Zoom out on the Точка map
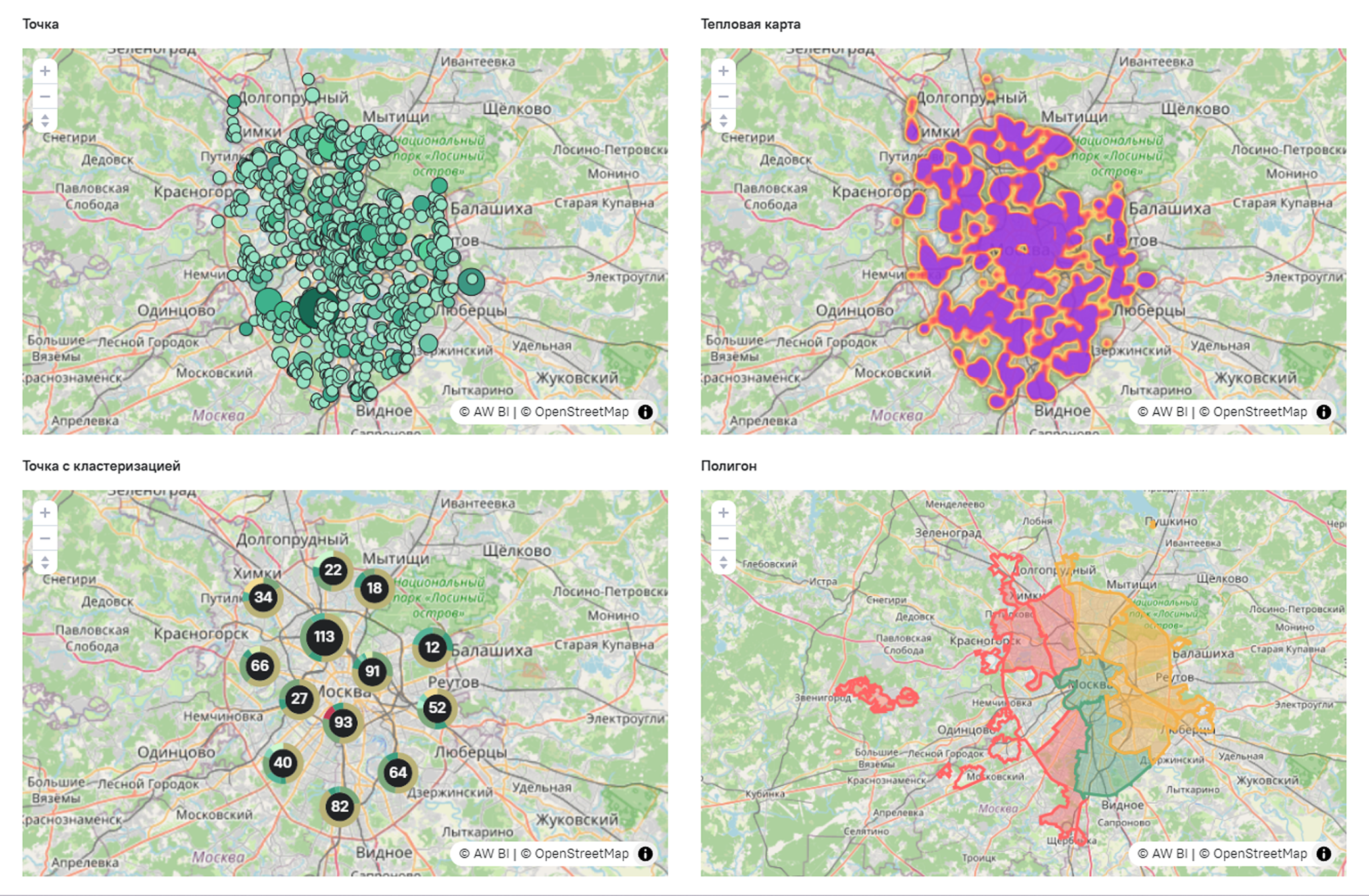The image size is (1369, 896). click(x=45, y=96)
